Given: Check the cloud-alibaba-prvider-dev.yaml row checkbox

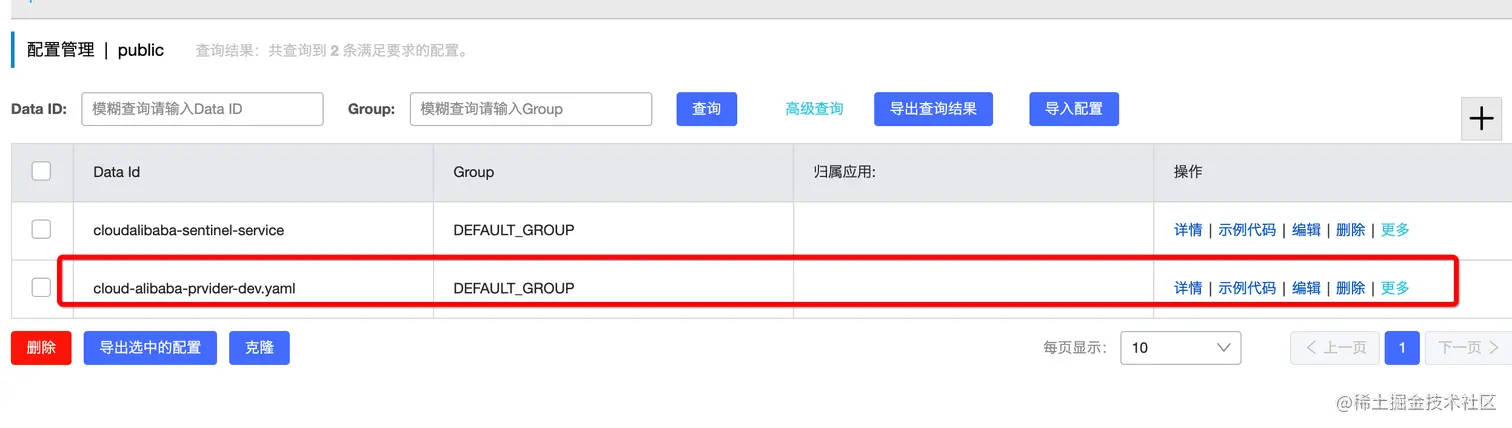Looking at the screenshot, I should (x=41, y=287).
